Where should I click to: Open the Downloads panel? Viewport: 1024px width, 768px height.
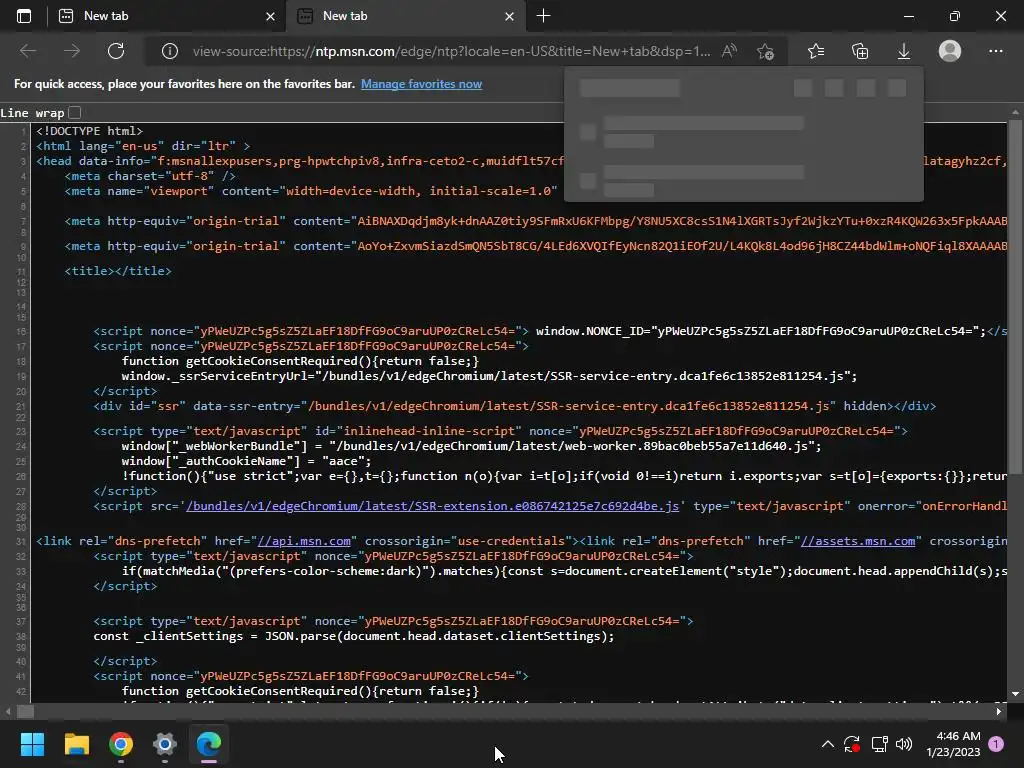point(904,51)
